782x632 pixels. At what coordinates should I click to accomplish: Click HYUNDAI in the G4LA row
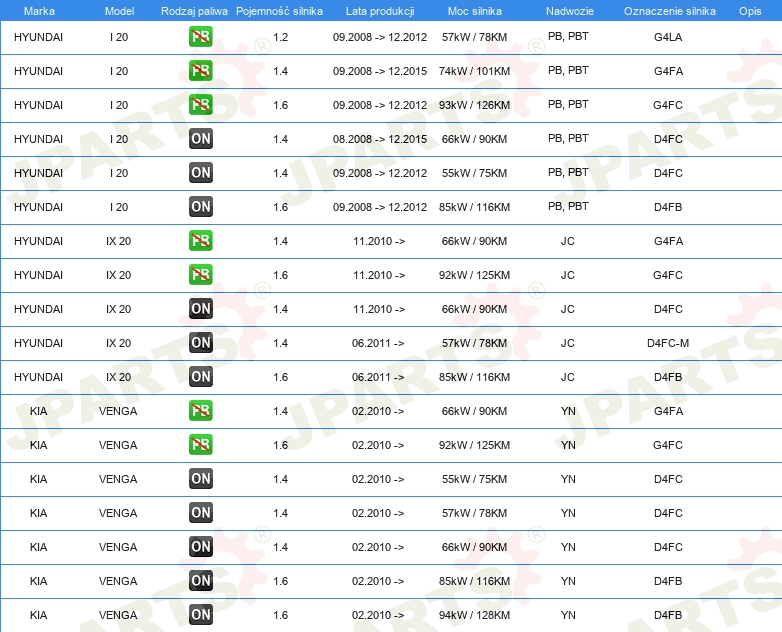point(38,37)
